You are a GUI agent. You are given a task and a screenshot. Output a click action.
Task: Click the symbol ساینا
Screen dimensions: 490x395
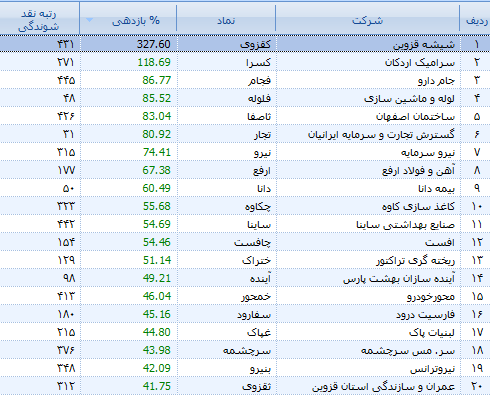(259, 224)
